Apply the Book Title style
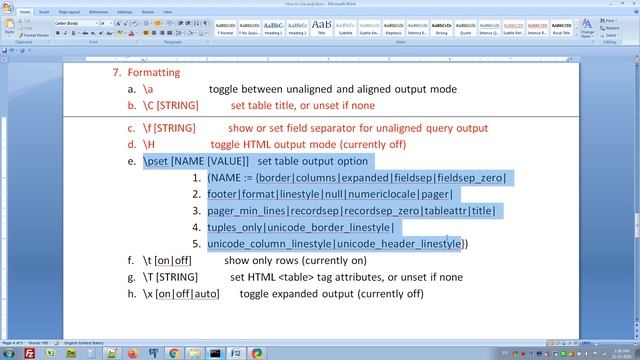640x360 pixels. (x=562, y=28)
